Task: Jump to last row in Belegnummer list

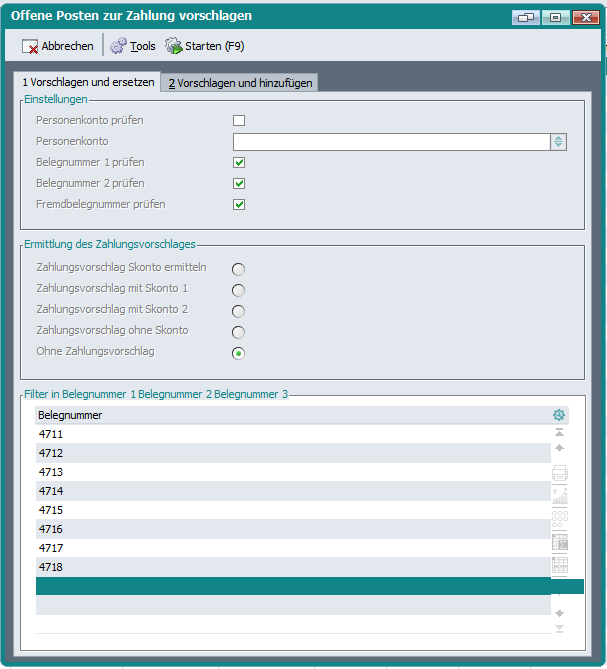Action: pyautogui.click(x=560, y=628)
